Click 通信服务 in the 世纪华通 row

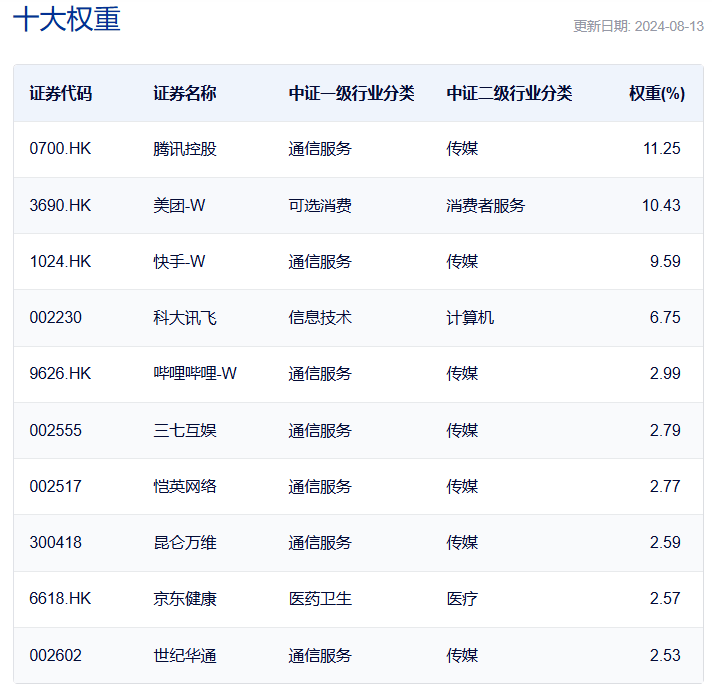320,656
